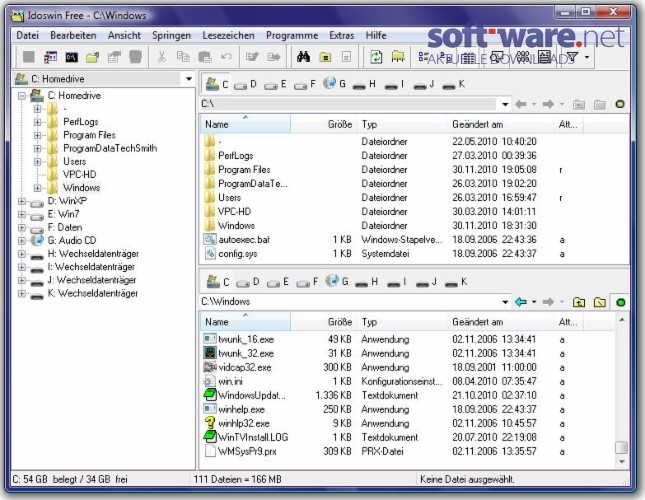Open the Datei menu
Image resolution: width=645 pixels, height=500 pixels.
point(28,35)
